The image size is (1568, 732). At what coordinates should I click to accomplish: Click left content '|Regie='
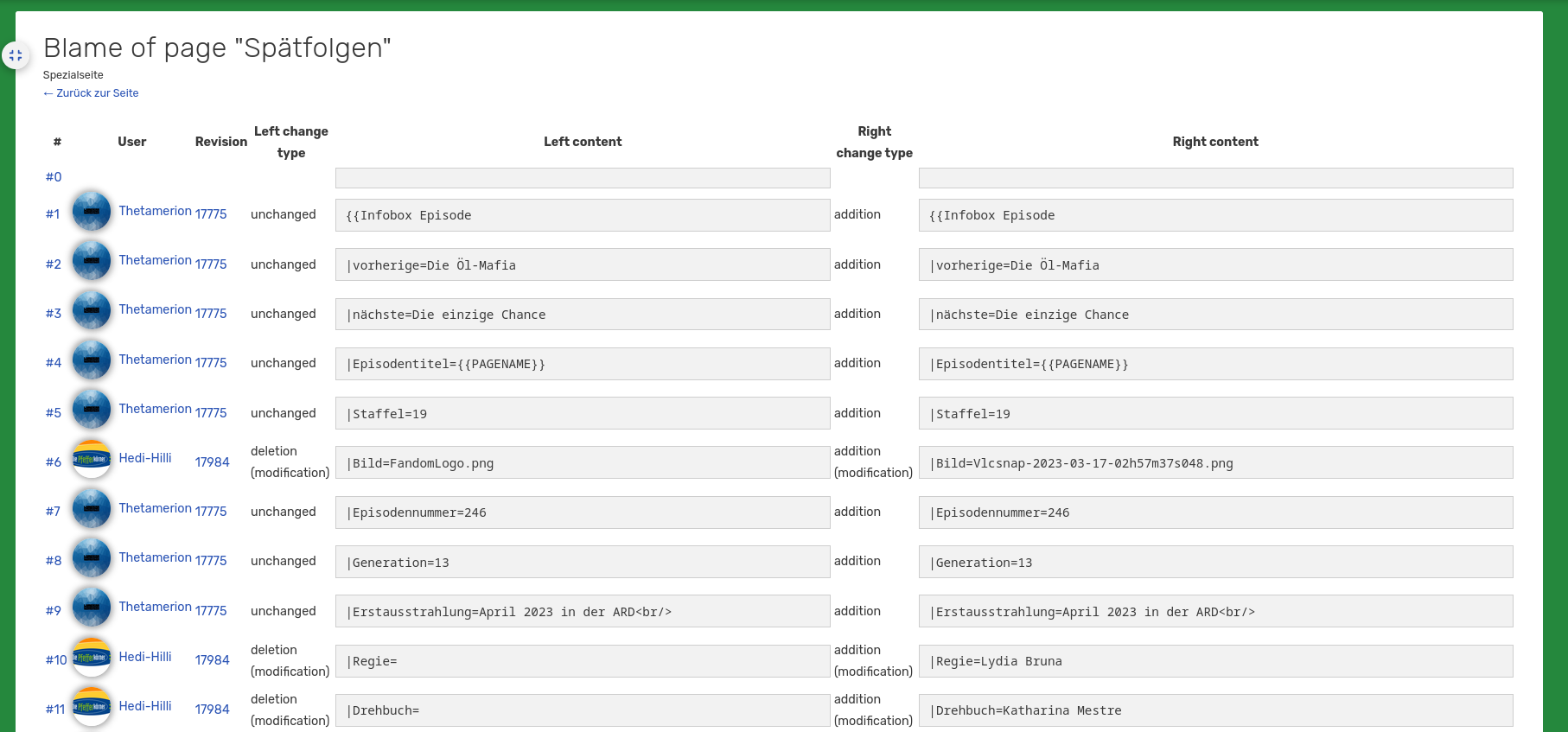[x=583, y=661]
